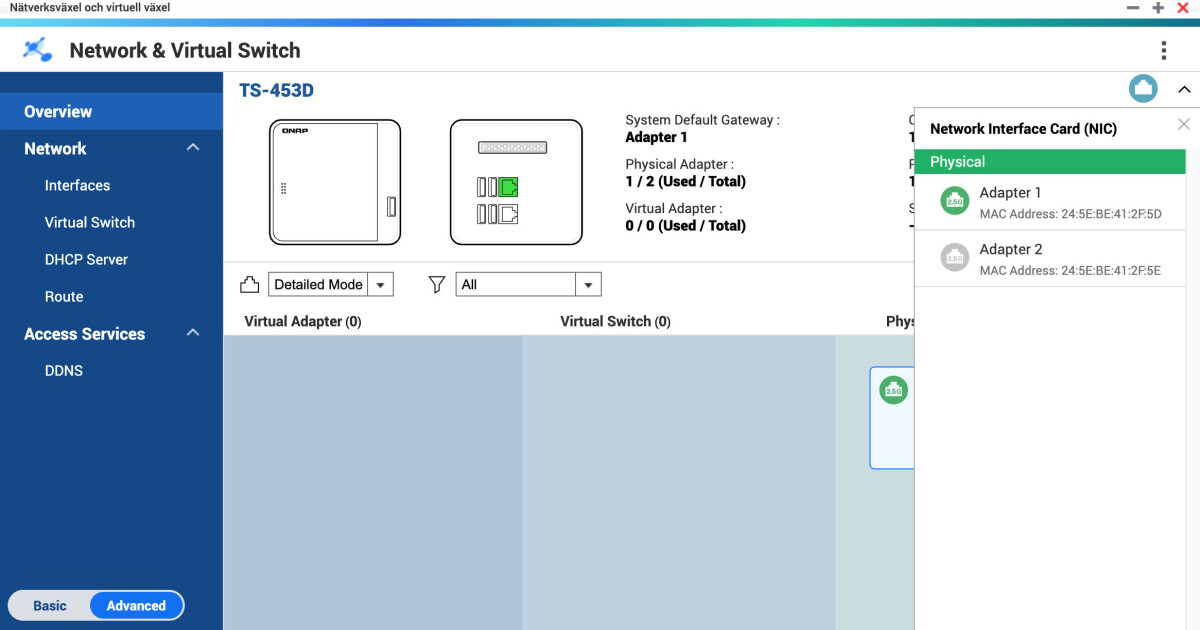Toggle the Network Interface Card panel icon

[1143, 89]
